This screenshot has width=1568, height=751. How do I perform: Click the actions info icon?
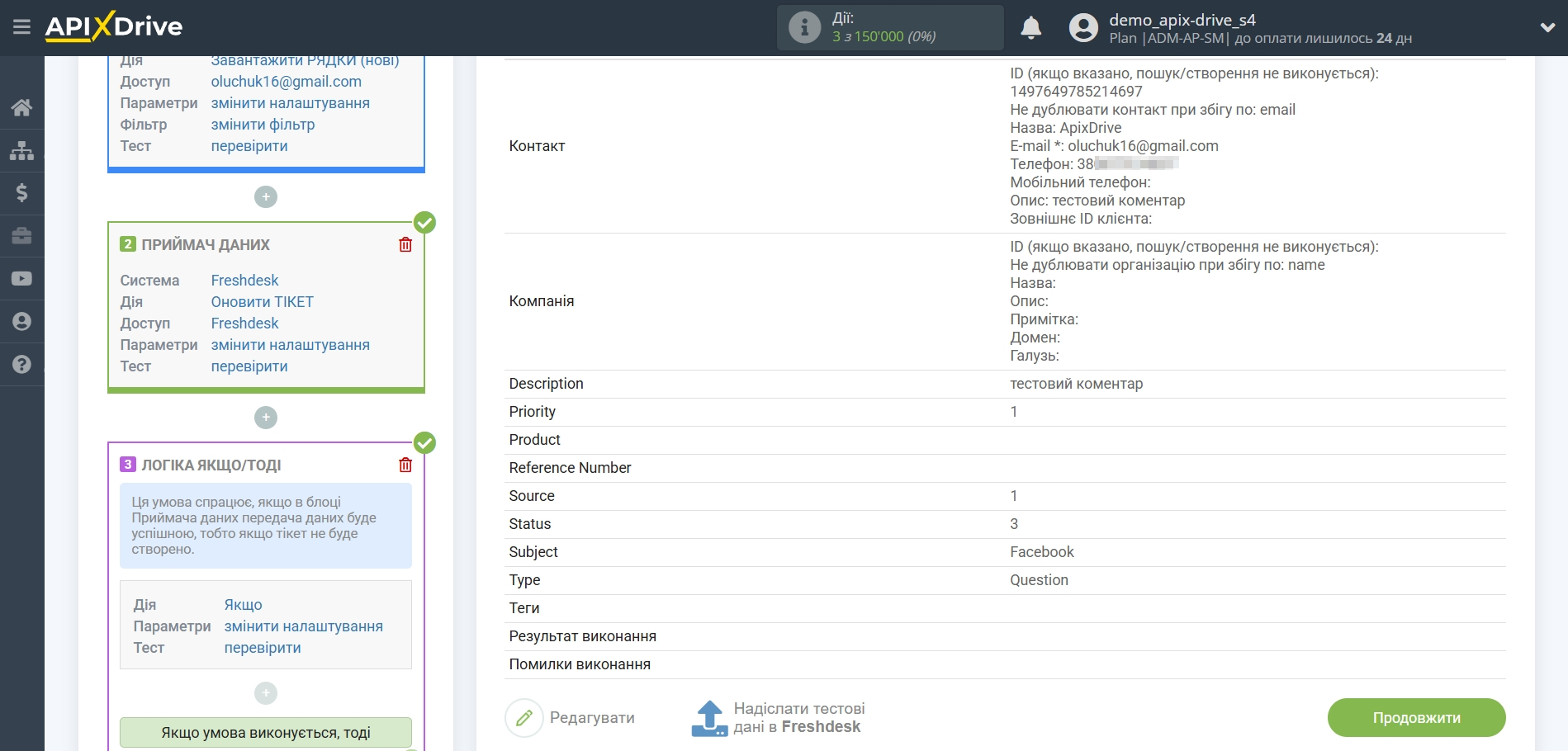pos(804,27)
